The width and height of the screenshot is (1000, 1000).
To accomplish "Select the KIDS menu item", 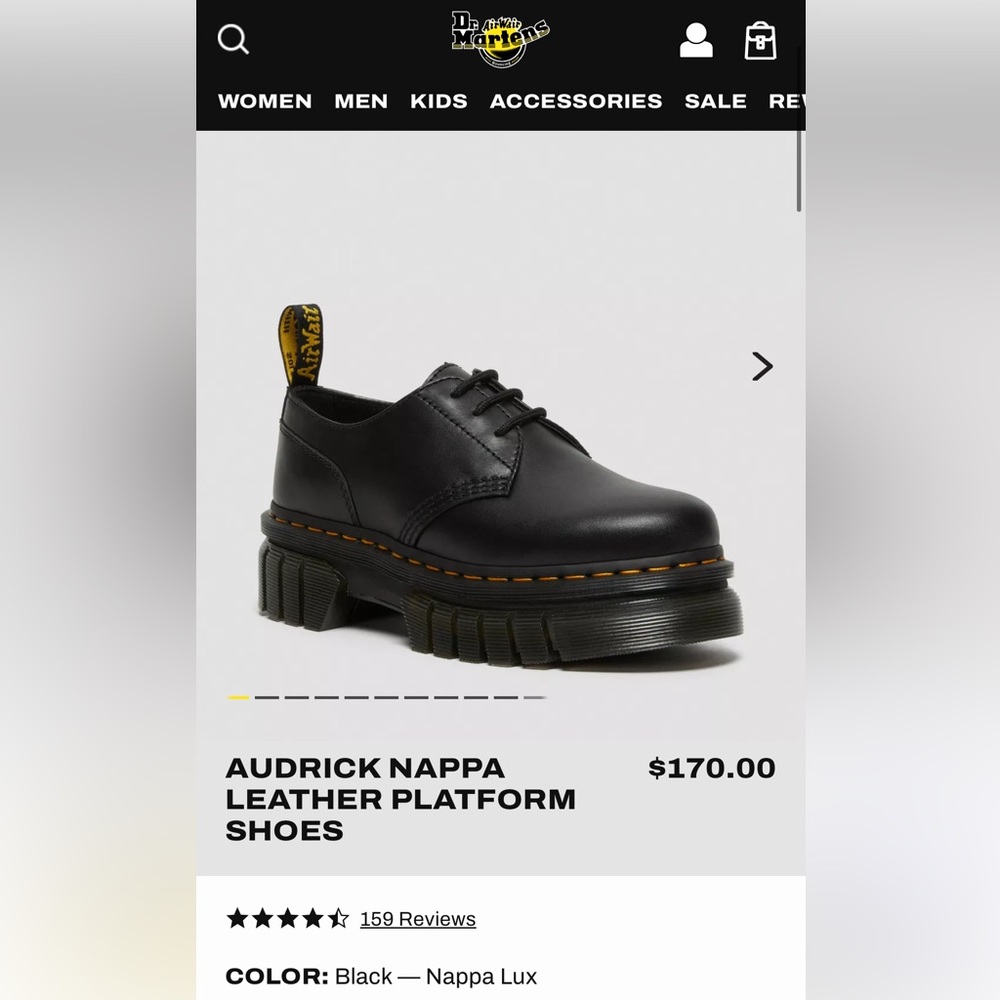I will [x=439, y=101].
